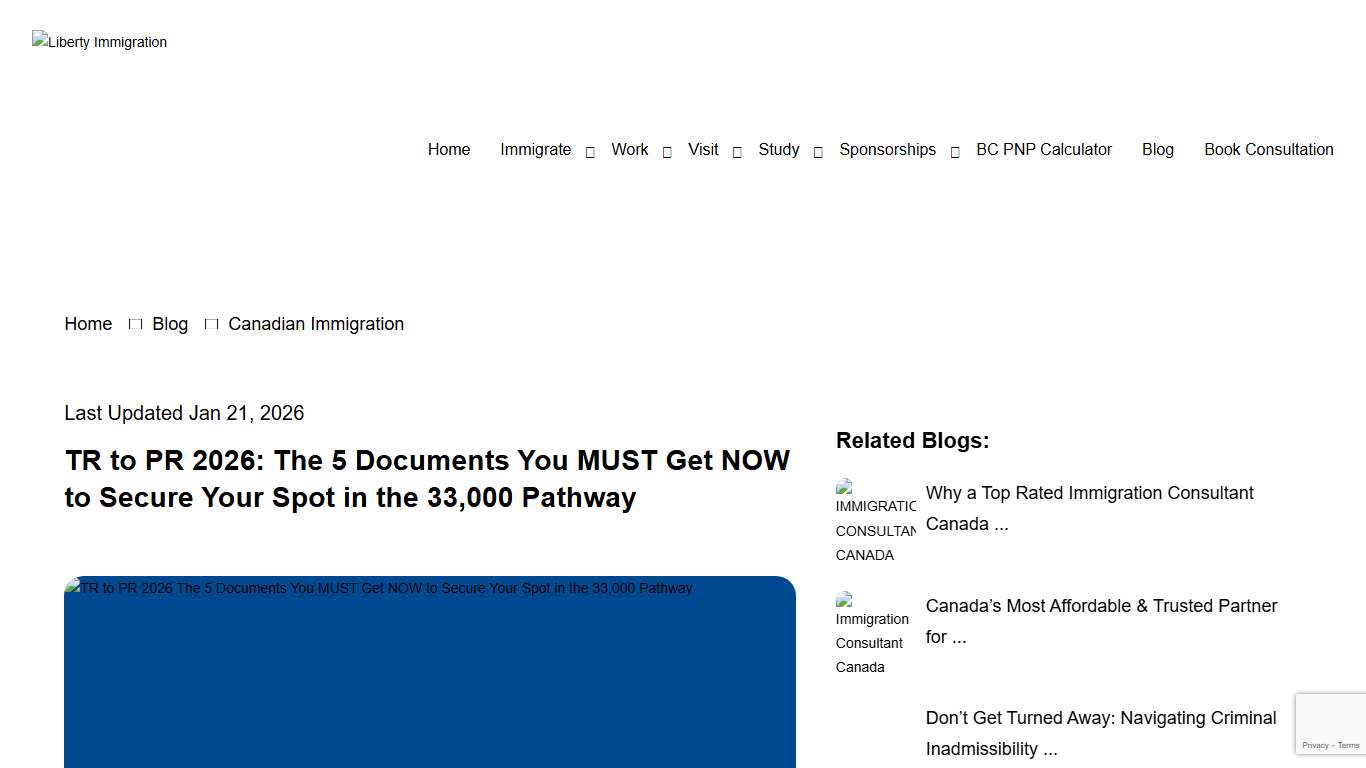The width and height of the screenshot is (1366, 768).
Task: Click the Terms link in the reCAPTCHA badge
Action: [x=1348, y=745]
